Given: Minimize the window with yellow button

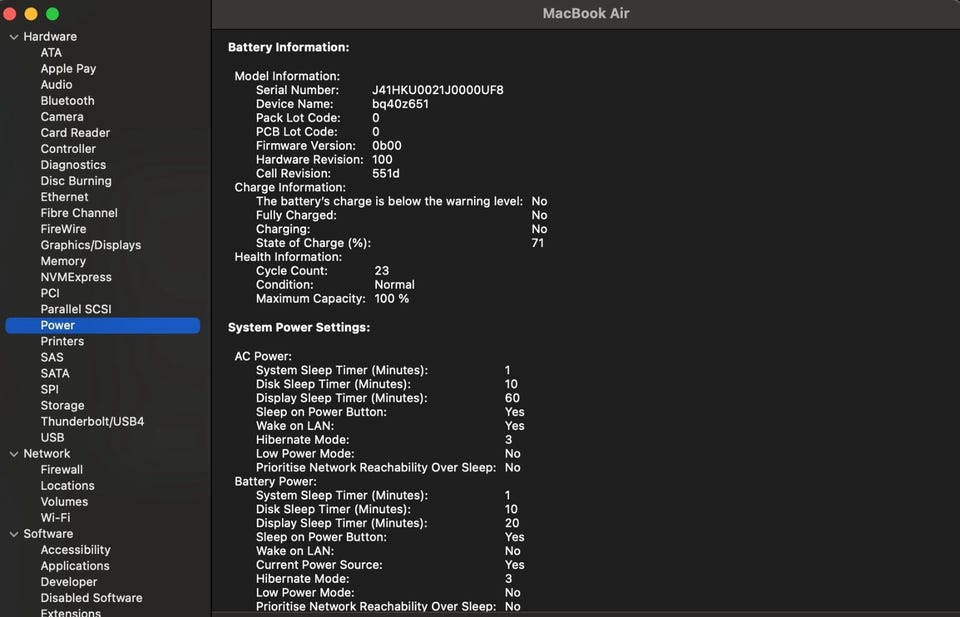Looking at the screenshot, I should pos(31,13).
